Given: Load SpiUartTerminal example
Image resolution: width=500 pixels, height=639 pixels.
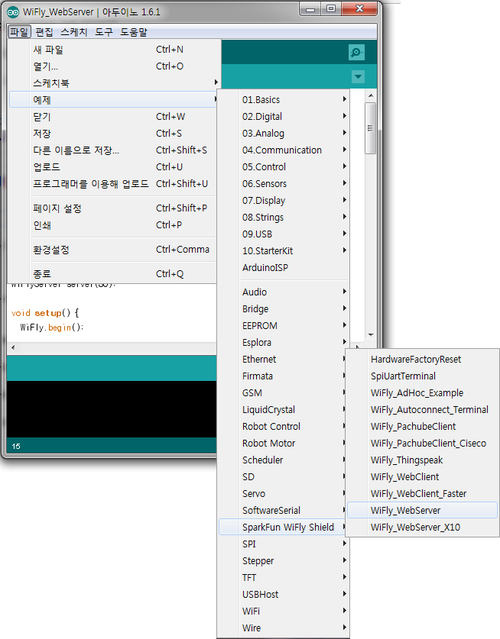Looking at the screenshot, I should point(423,376).
